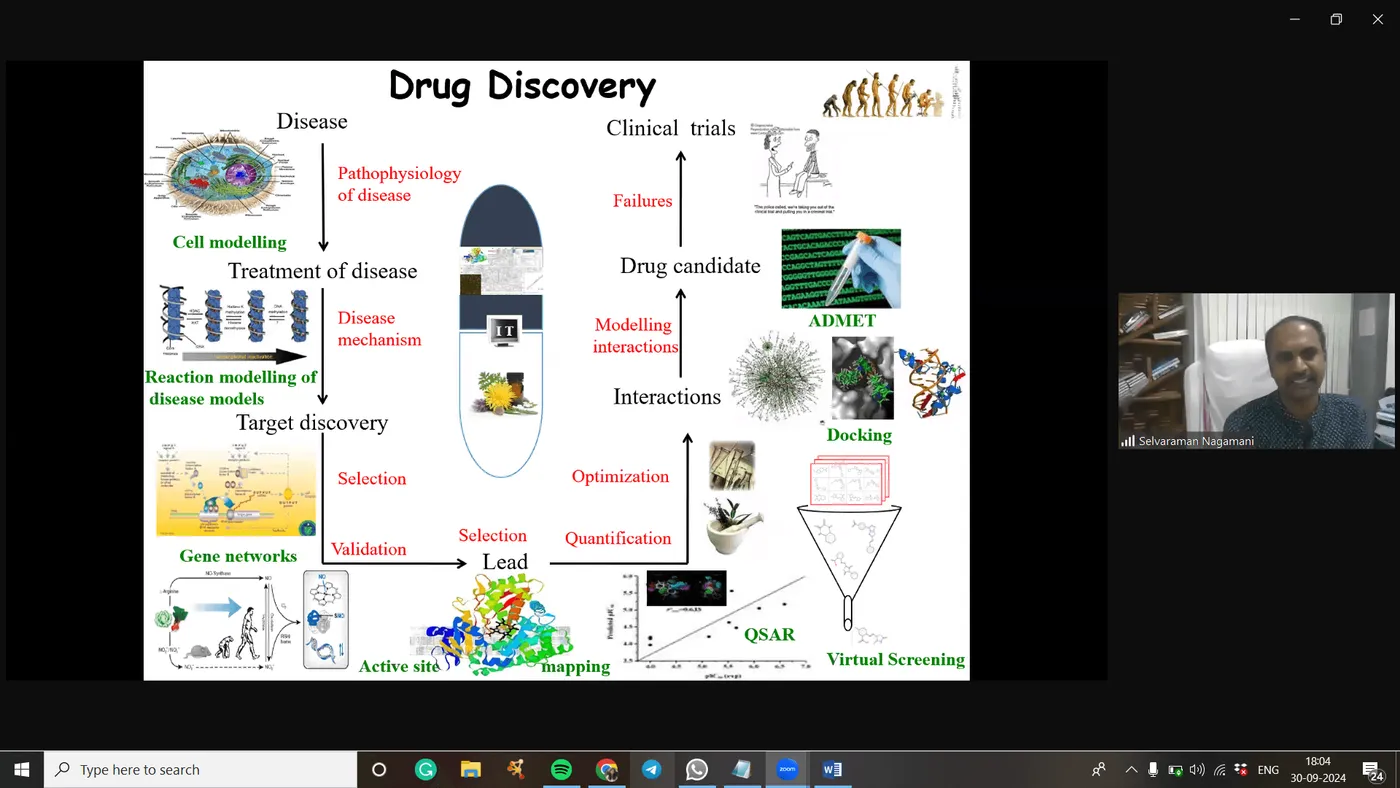
Task: Open Spotify from the taskbar
Action: point(561,769)
